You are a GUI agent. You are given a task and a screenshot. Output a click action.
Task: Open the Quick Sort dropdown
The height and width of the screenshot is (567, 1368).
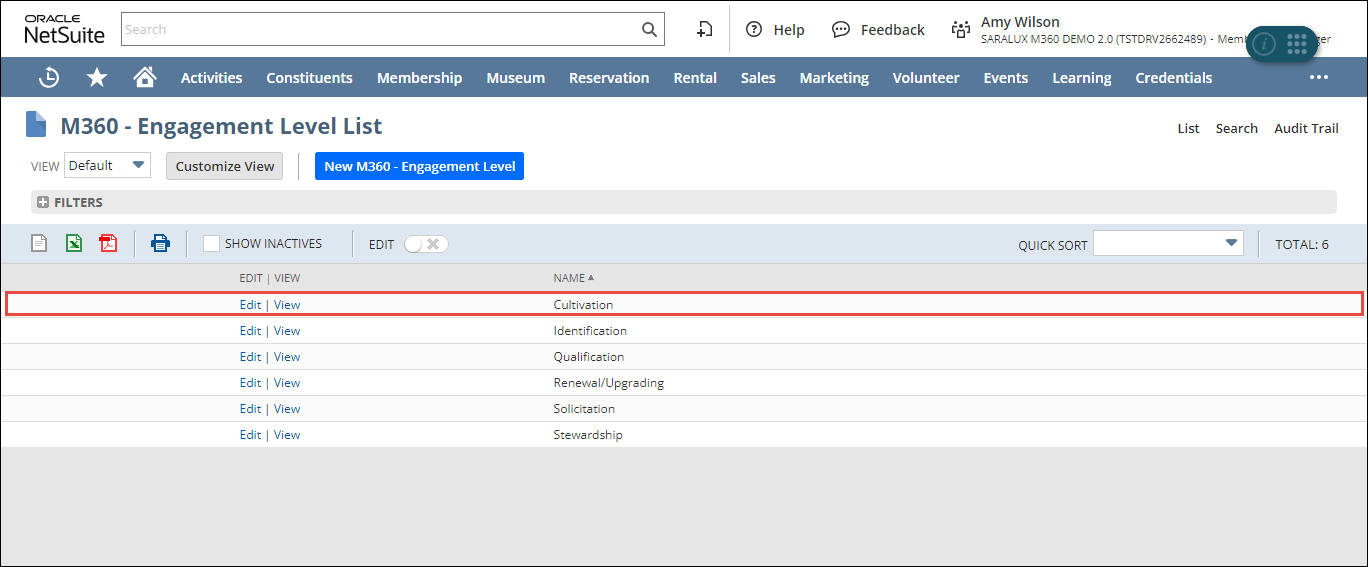1167,244
